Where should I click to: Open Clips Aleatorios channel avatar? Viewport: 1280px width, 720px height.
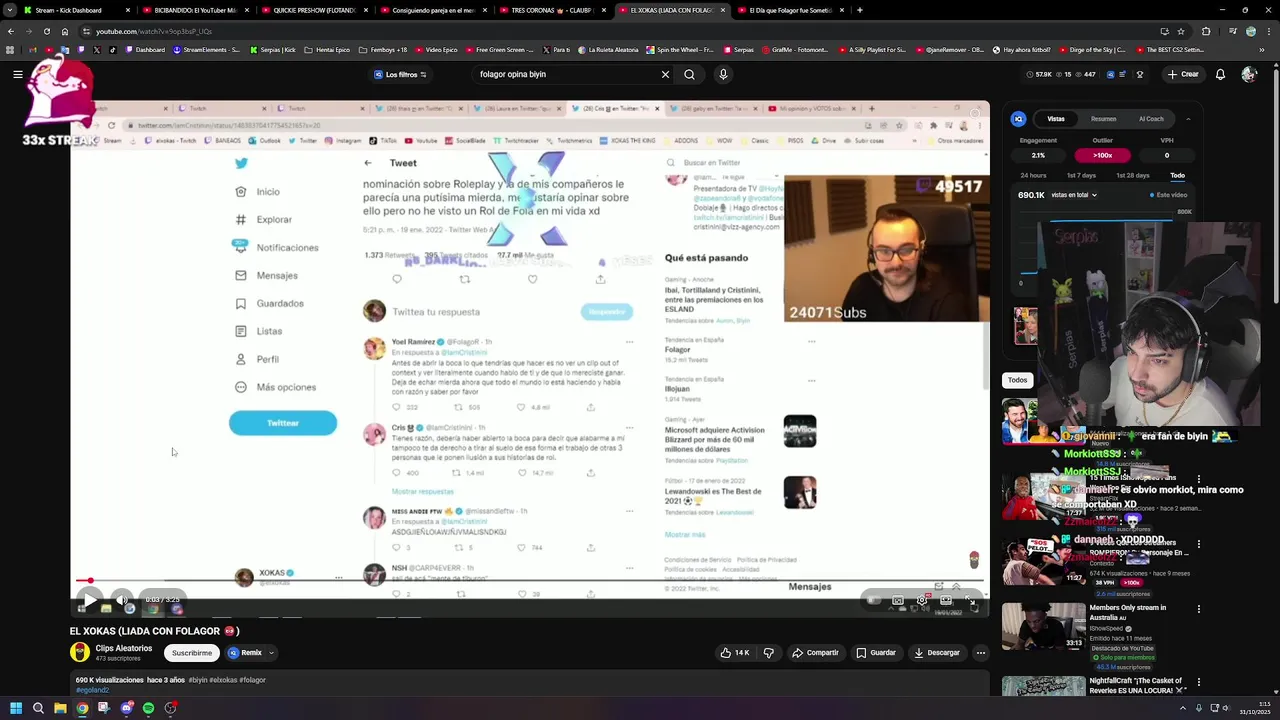(x=80, y=652)
